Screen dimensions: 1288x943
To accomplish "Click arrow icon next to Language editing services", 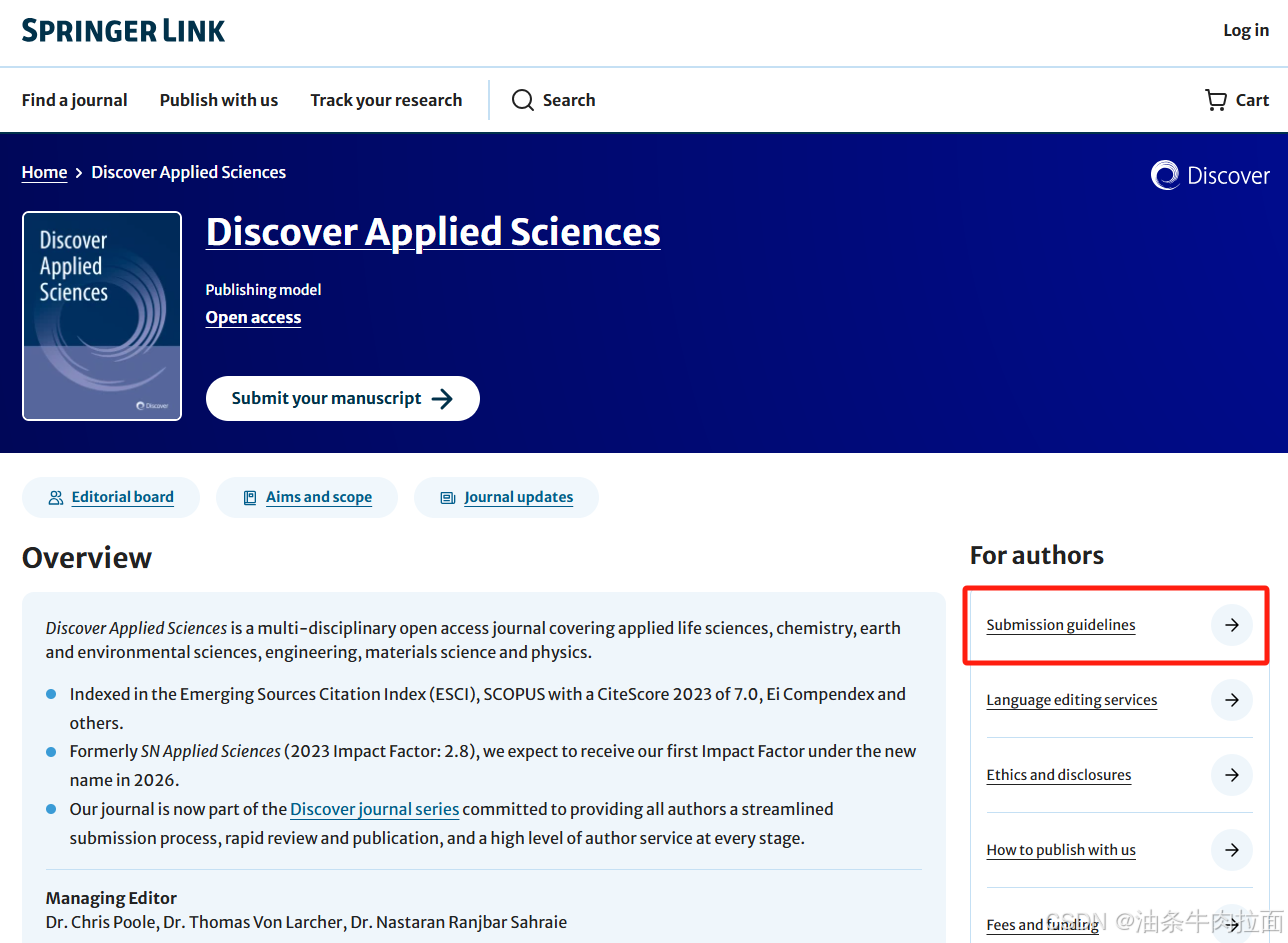I will coord(1232,700).
